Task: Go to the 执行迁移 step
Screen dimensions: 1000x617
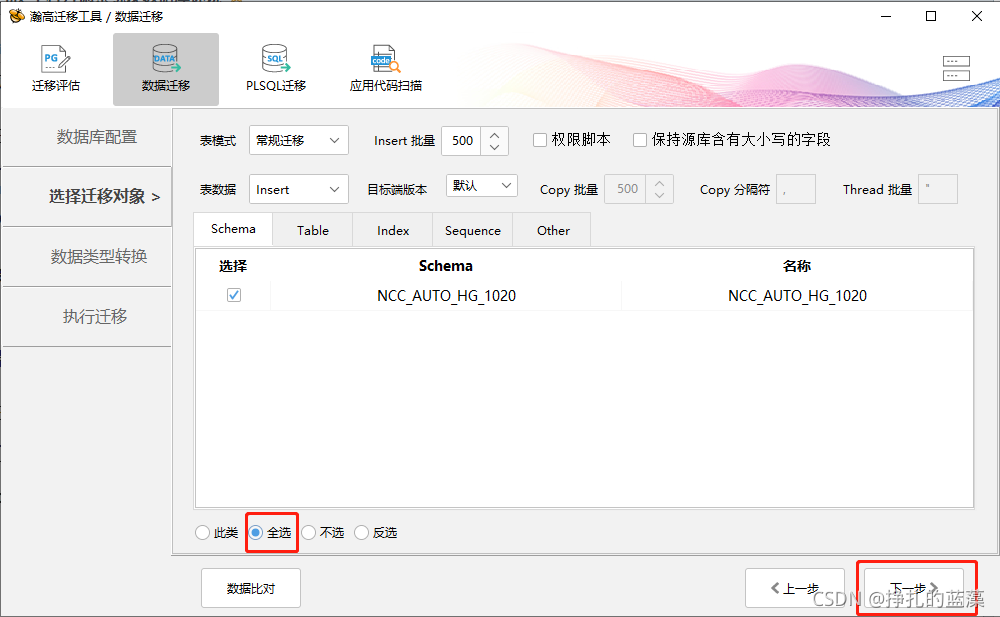Action: (87, 316)
